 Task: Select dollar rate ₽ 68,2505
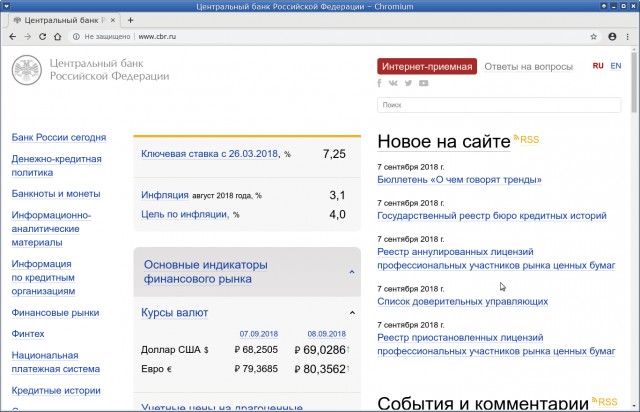[256, 350]
